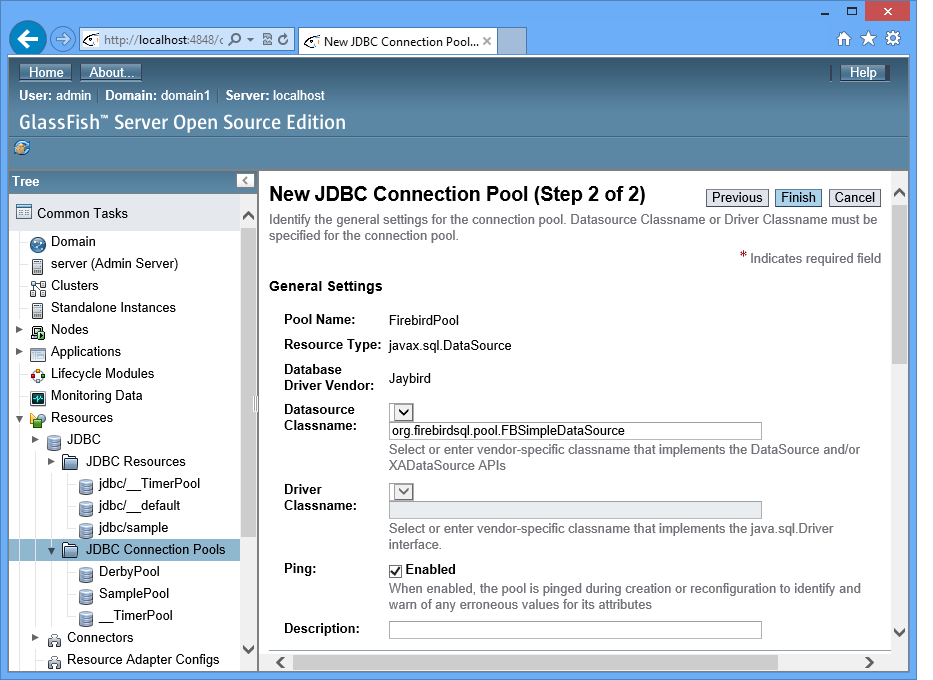
Task: Click the About... button
Action: (x=111, y=72)
